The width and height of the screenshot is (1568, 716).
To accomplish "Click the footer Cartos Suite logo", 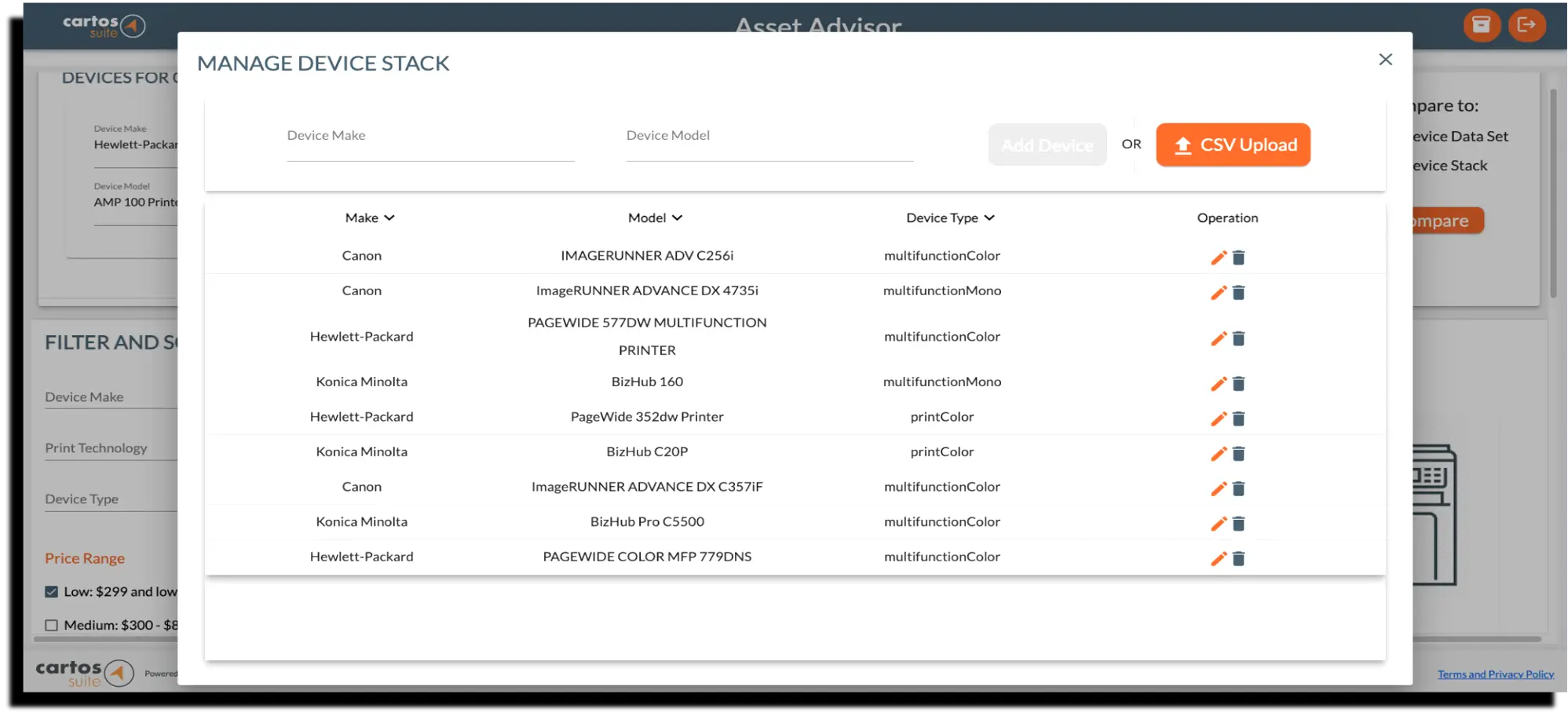I will point(85,673).
